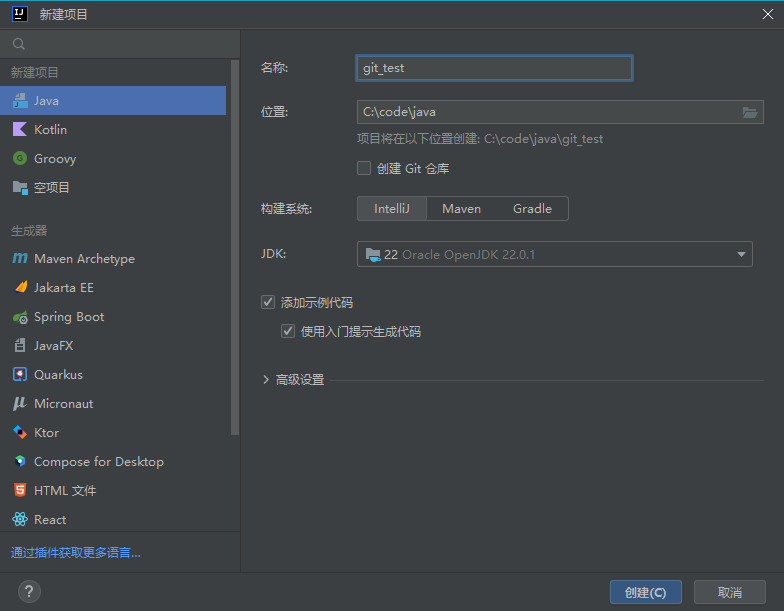
Task: Click the Java project type icon
Action: pos(20,100)
